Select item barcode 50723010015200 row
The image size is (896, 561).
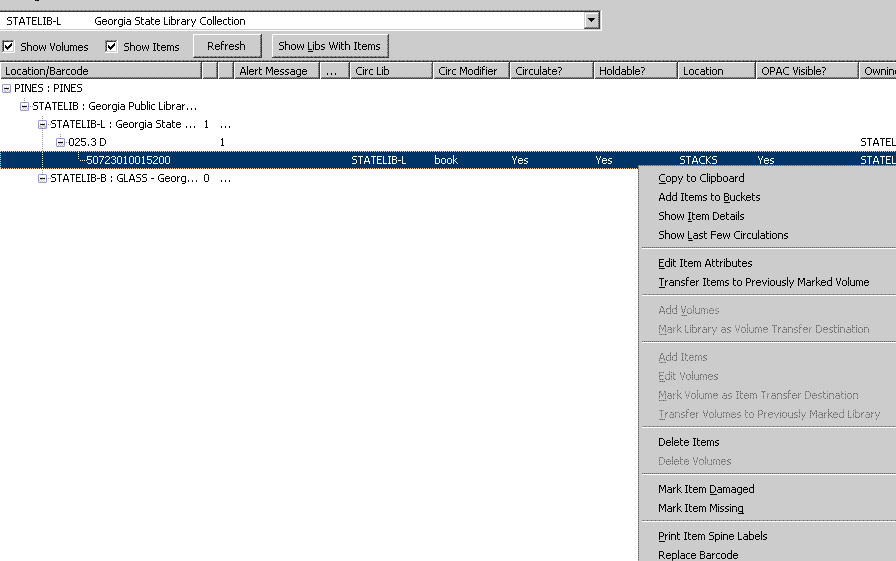click(128, 160)
